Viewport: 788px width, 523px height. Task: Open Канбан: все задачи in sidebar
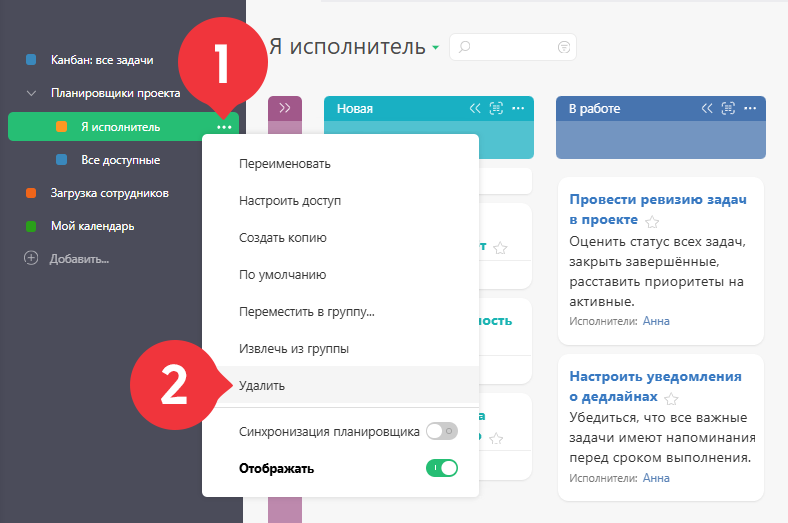pos(102,60)
